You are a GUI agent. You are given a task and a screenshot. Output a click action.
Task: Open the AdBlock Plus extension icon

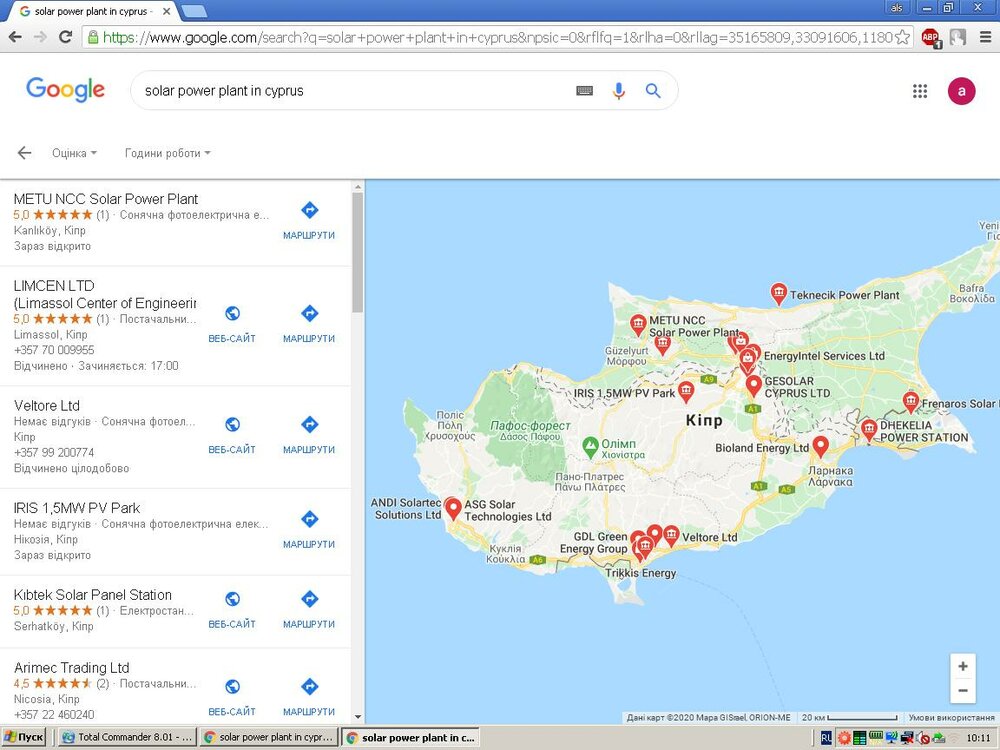[x=930, y=37]
